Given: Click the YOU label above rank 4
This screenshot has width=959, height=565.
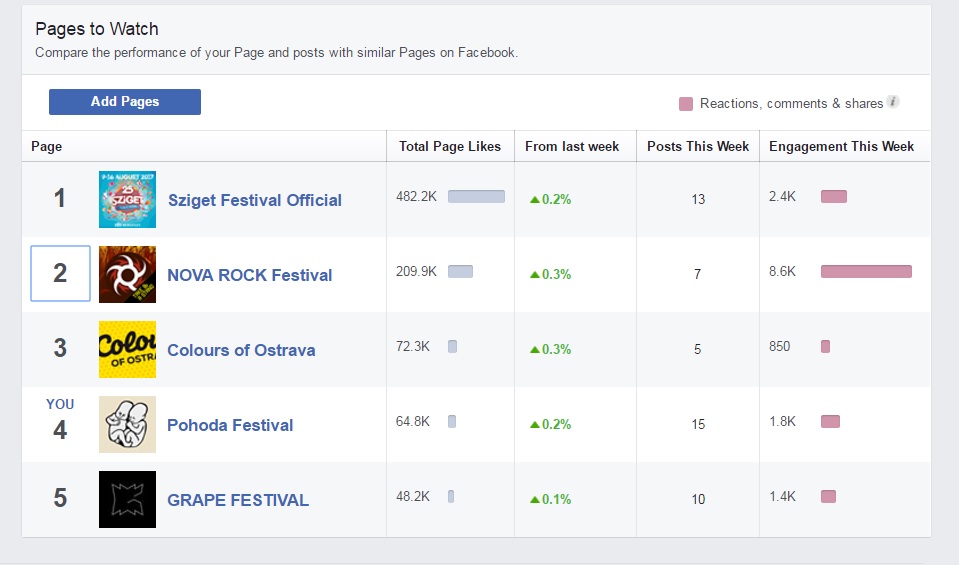Looking at the screenshot, I should tap(60, 404).
